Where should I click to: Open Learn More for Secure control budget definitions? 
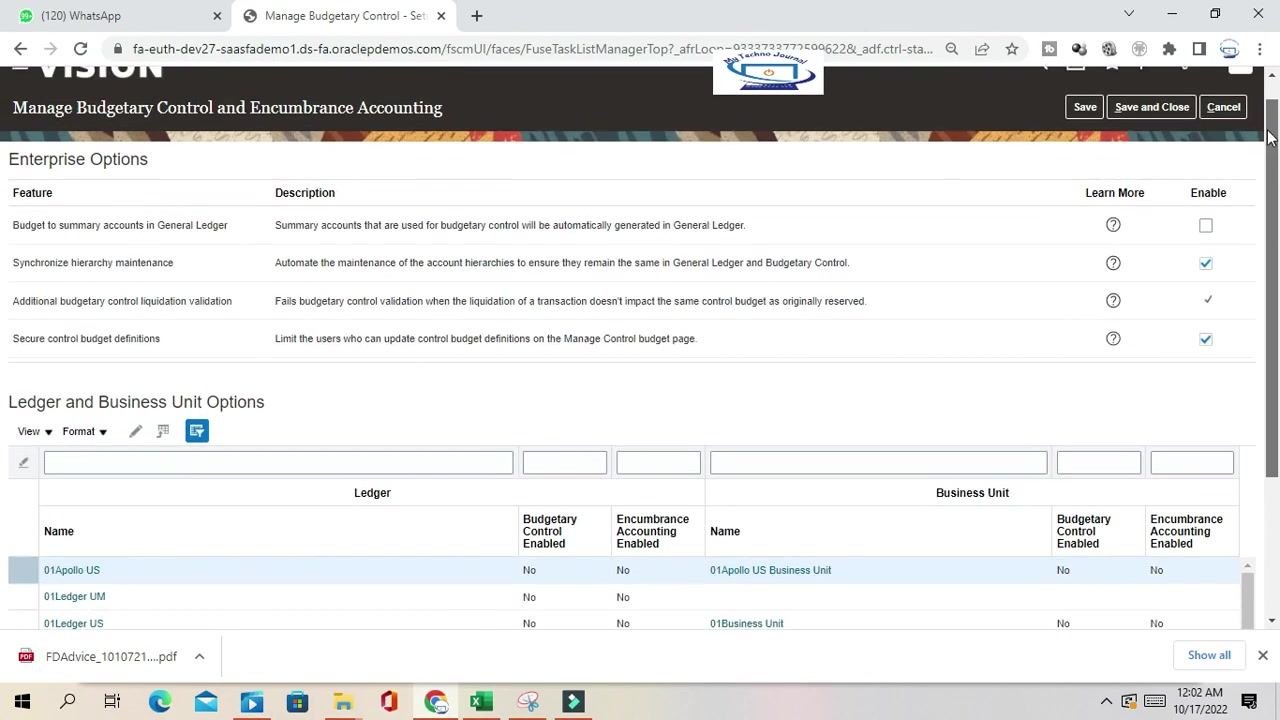coord(1113,339)
